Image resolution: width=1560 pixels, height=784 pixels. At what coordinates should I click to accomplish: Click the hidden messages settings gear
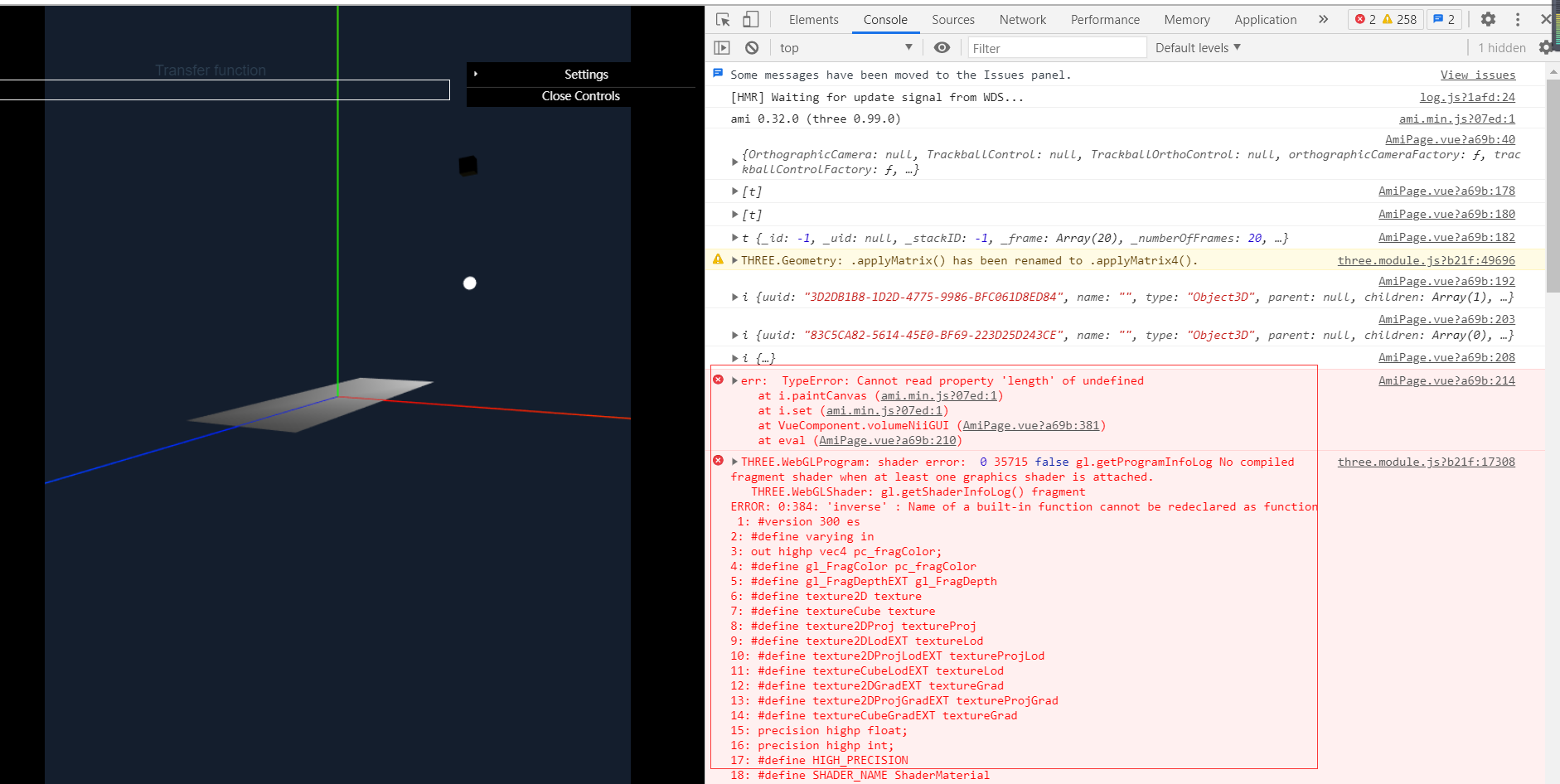pyautogui.click(x=1547, y=47)
